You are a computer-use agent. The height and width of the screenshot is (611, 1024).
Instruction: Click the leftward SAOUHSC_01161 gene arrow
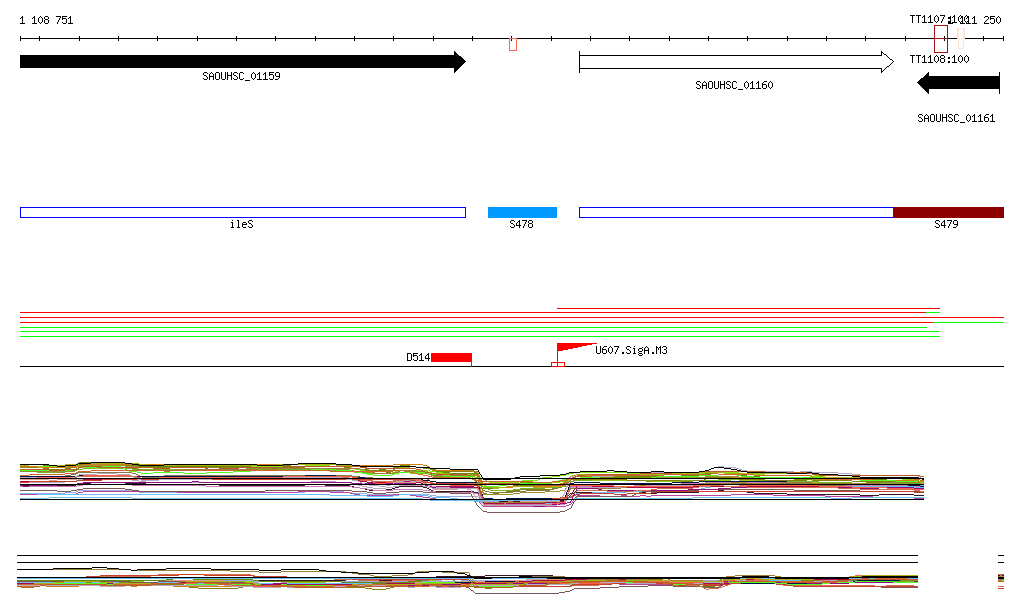click(x=958, y=84)
